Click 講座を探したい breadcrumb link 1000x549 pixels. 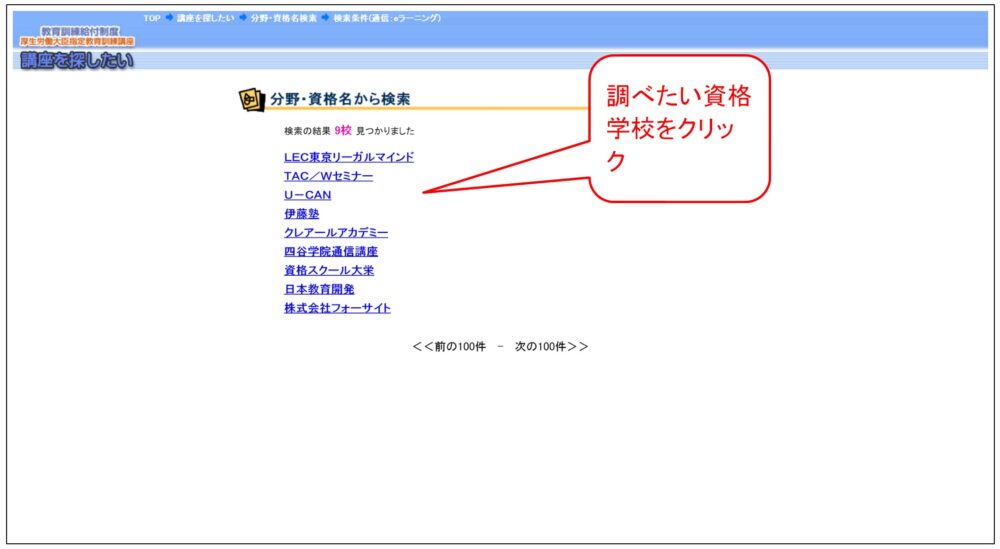[205, 18]
